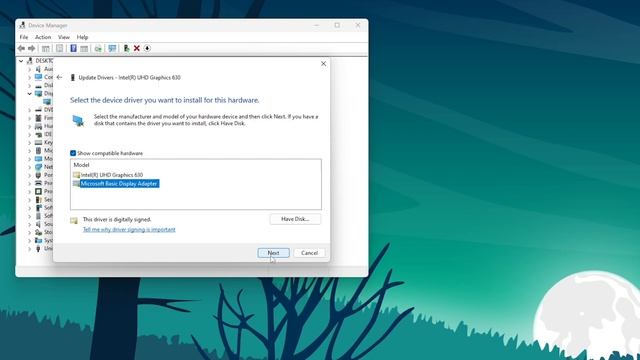Click the keyboard icon of the Key tree row

(38, 142)
